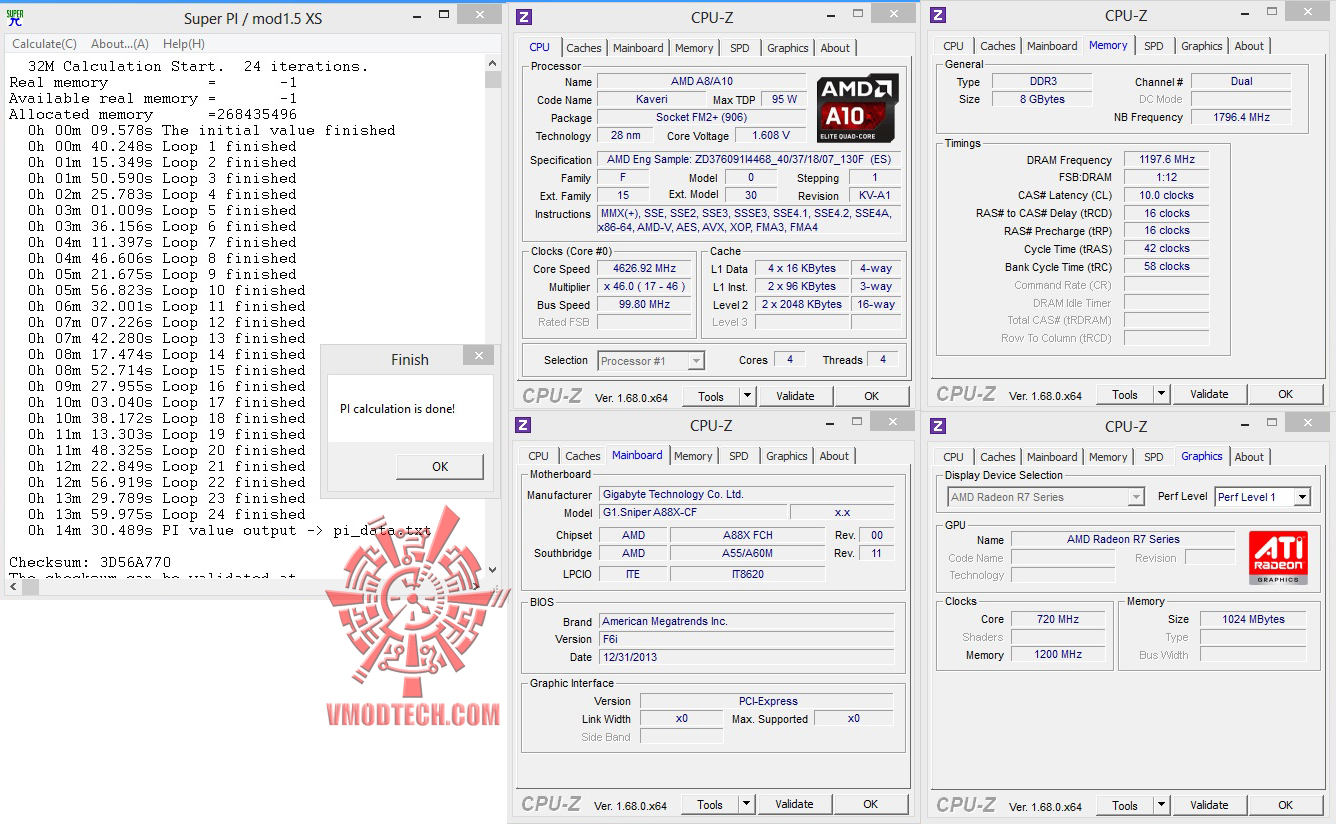Click Validate in the CPU-Z Mainboard window
Viewport: 1336px width, 824px height.
pos(794,804)
